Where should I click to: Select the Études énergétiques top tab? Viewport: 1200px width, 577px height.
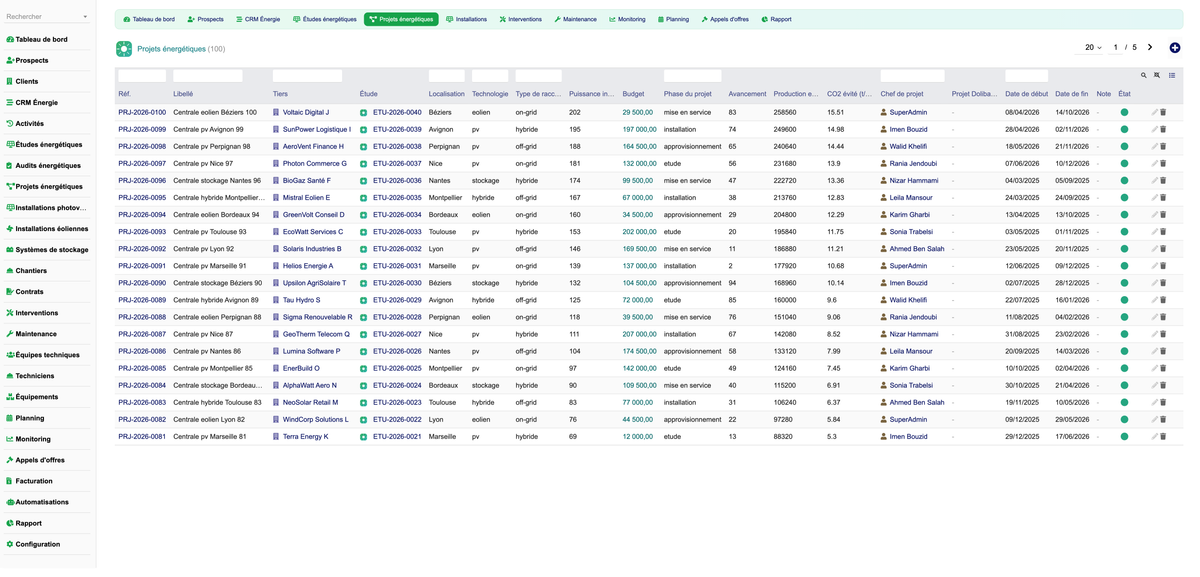tap(325, 19)
